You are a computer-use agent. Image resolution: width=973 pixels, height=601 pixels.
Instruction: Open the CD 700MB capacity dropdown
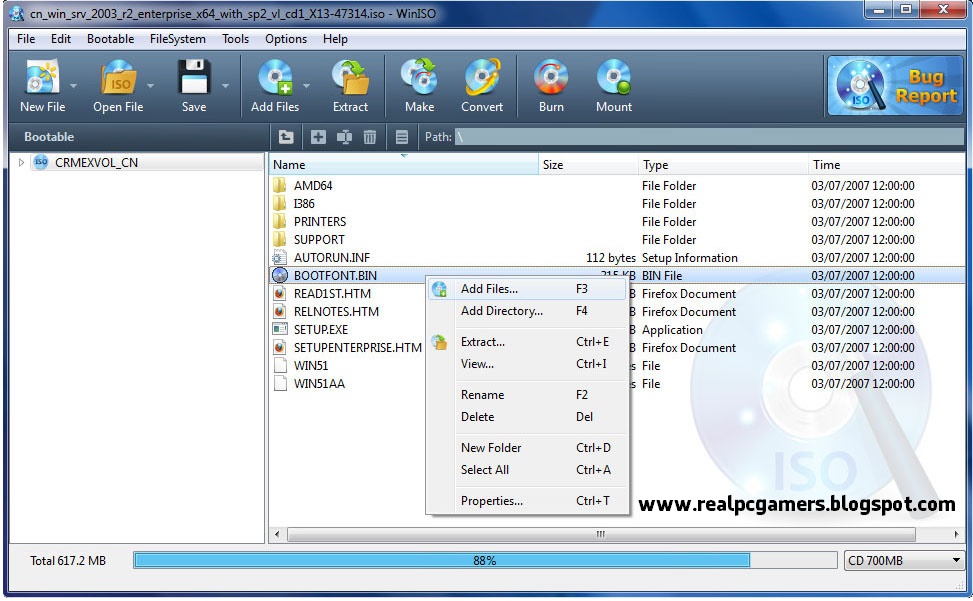[903, 561]
